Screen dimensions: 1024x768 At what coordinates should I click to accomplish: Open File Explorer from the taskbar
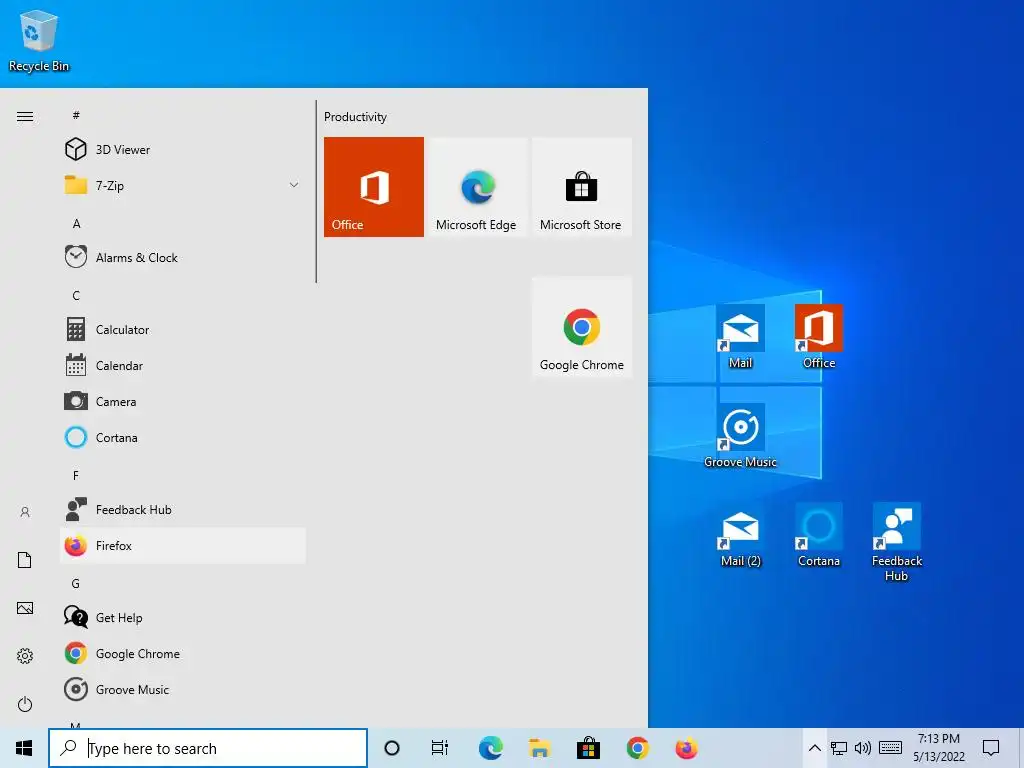(539, 748)
